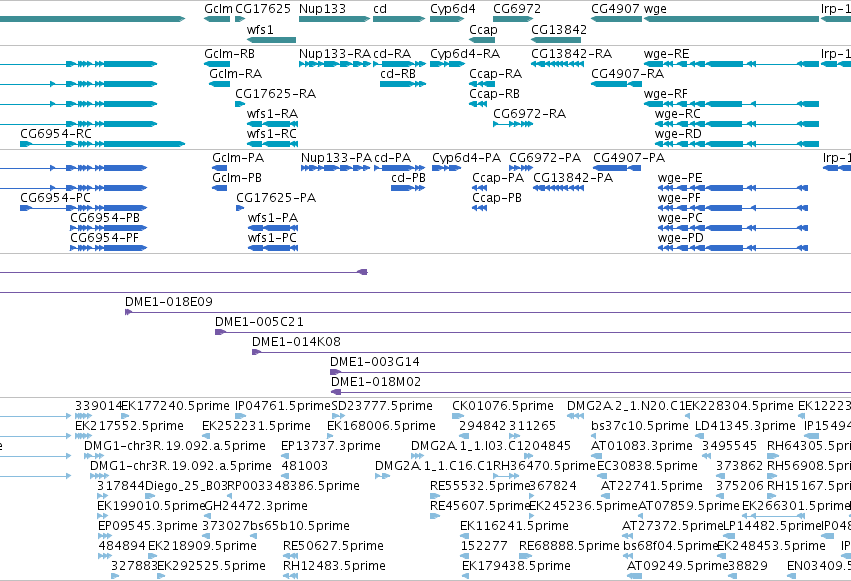Click EST IP04761.5prime

tap(283, 406)
